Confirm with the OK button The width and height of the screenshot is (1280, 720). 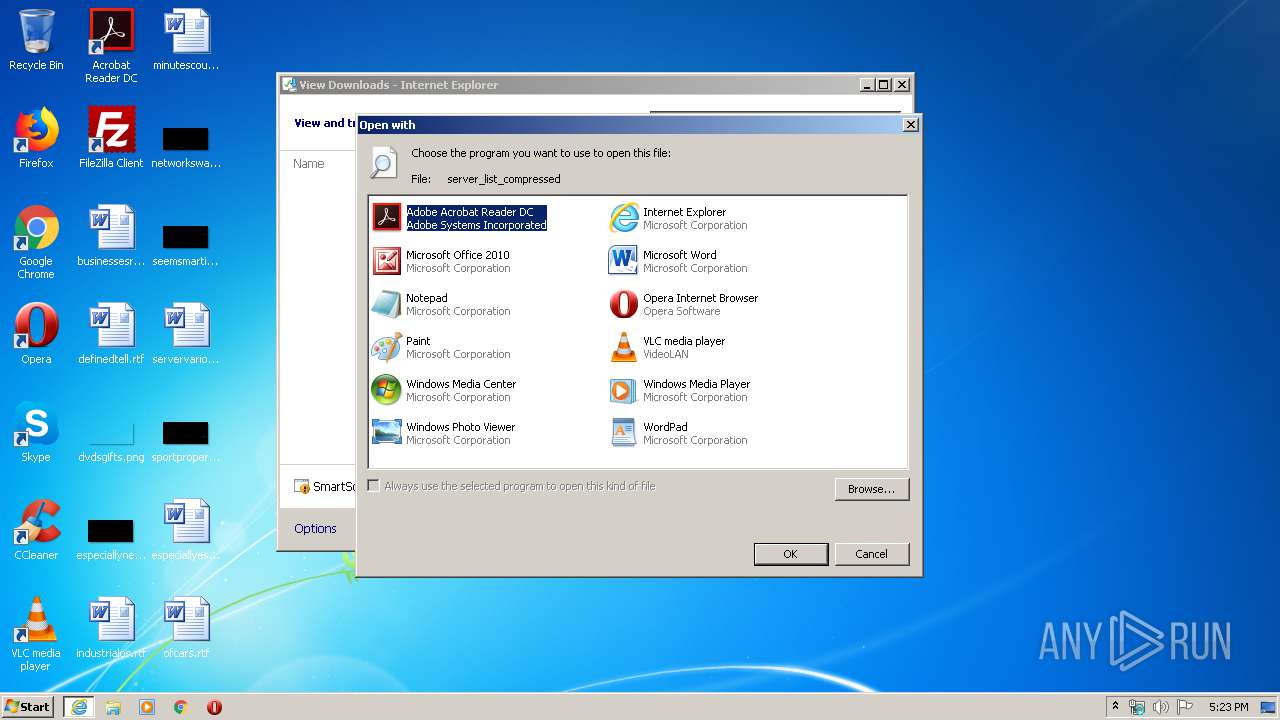click(x=790, y=554)
